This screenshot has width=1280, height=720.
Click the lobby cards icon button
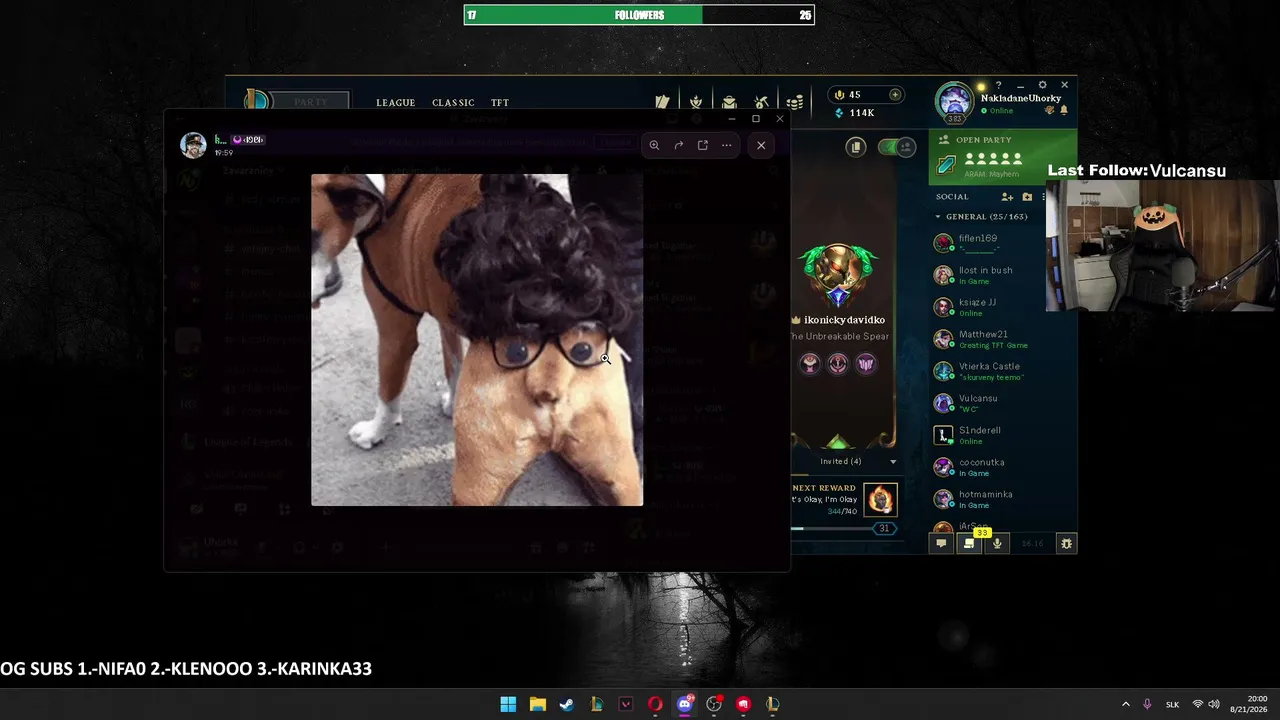pyautogui.click(x=856, y=147)
